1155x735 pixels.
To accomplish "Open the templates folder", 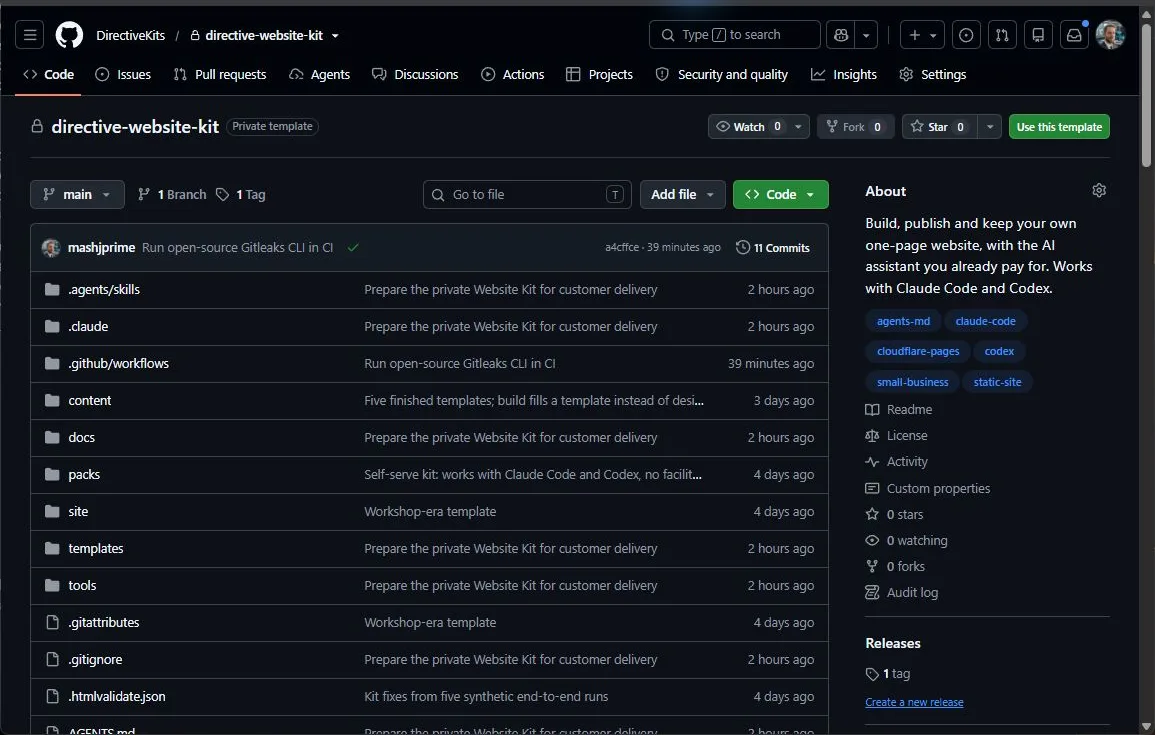I will coord(96,549).
